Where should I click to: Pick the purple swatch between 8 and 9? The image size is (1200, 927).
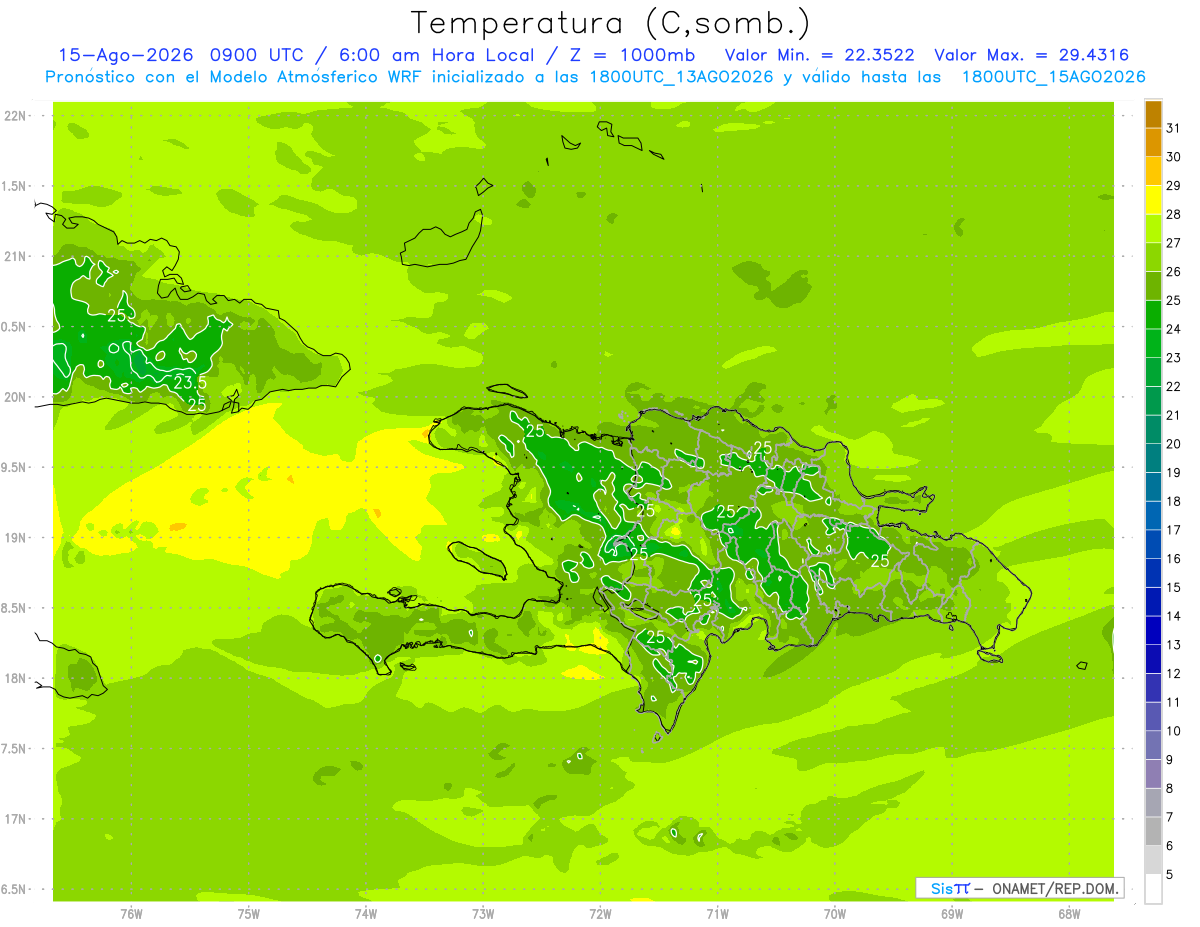pos(1153,773)
